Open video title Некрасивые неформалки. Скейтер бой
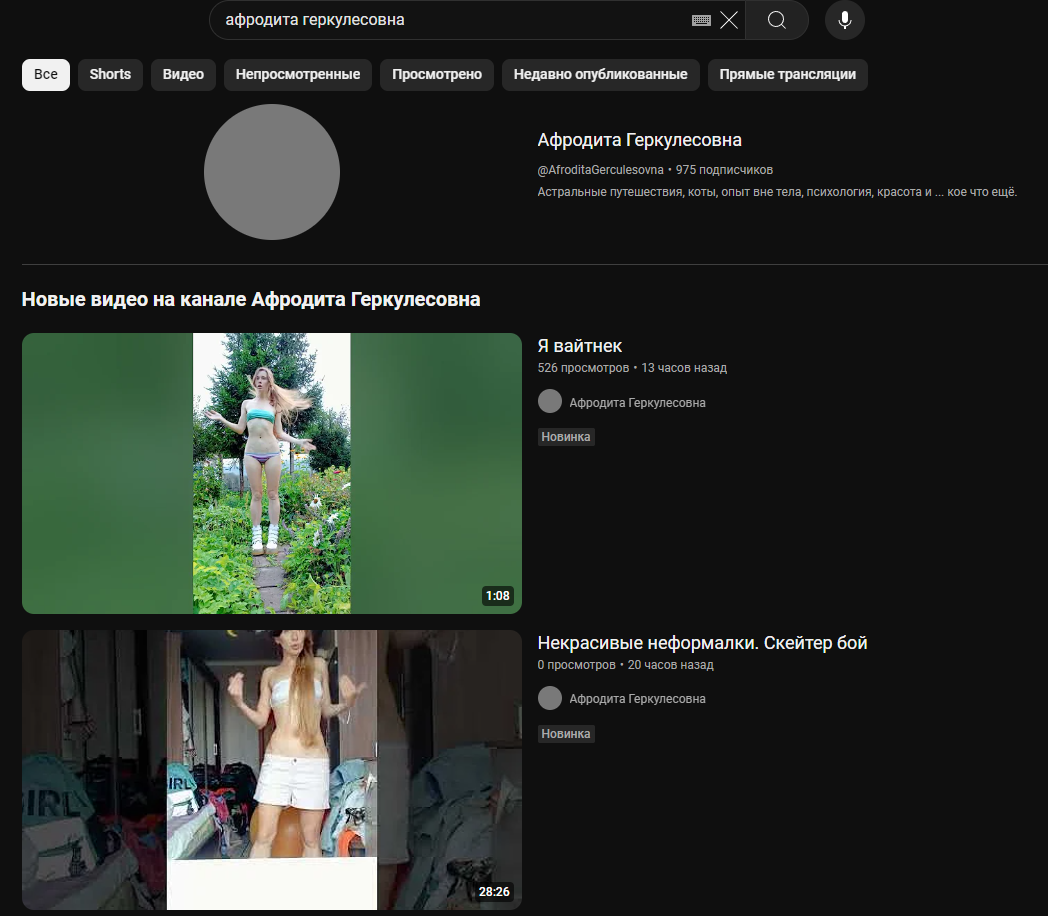 (x=702, y=643)
